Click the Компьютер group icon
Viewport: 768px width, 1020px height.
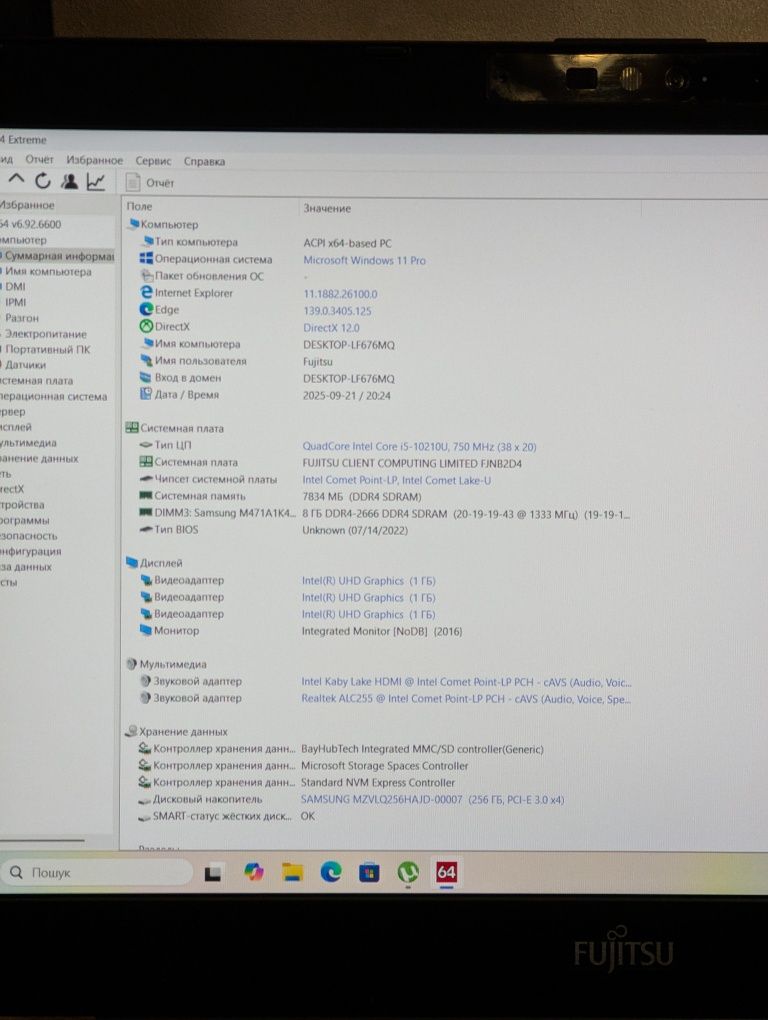(x=133, y=224)
